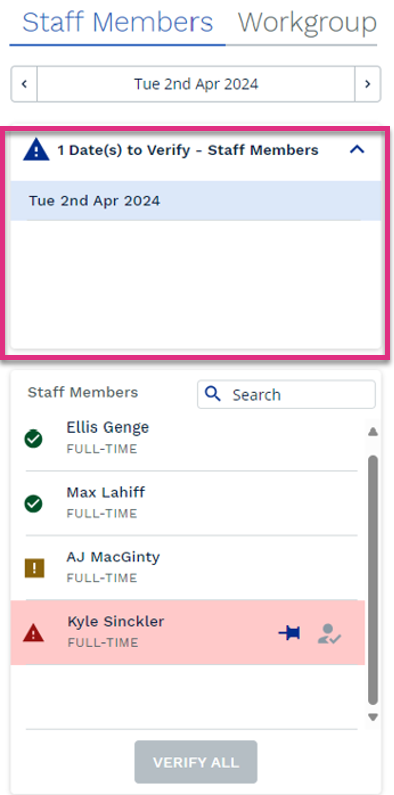
Task: Go to the previous date with left arrow
Action: pyautogui.click(x=24, y=84)
